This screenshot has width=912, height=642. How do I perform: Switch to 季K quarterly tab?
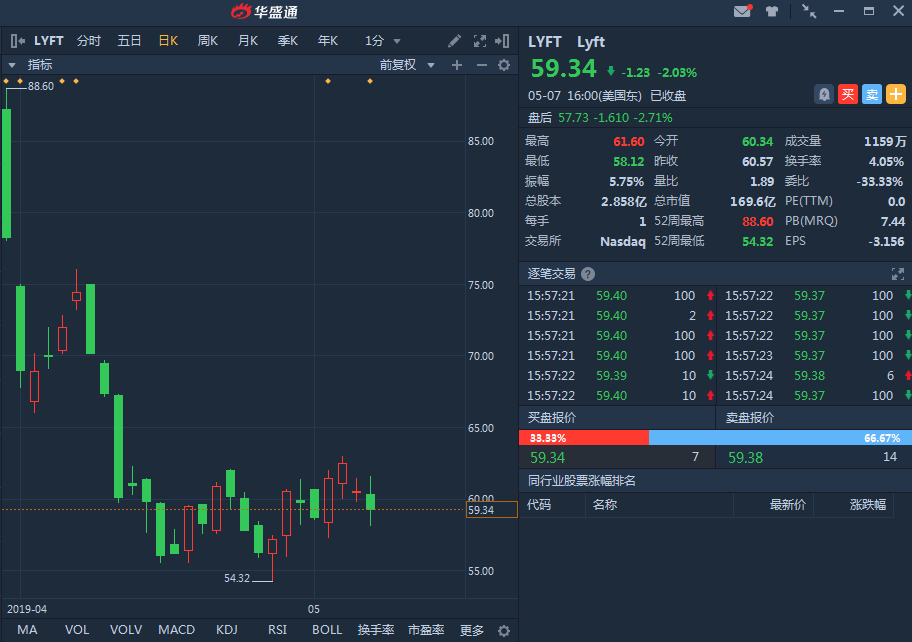tap(287, 41)
